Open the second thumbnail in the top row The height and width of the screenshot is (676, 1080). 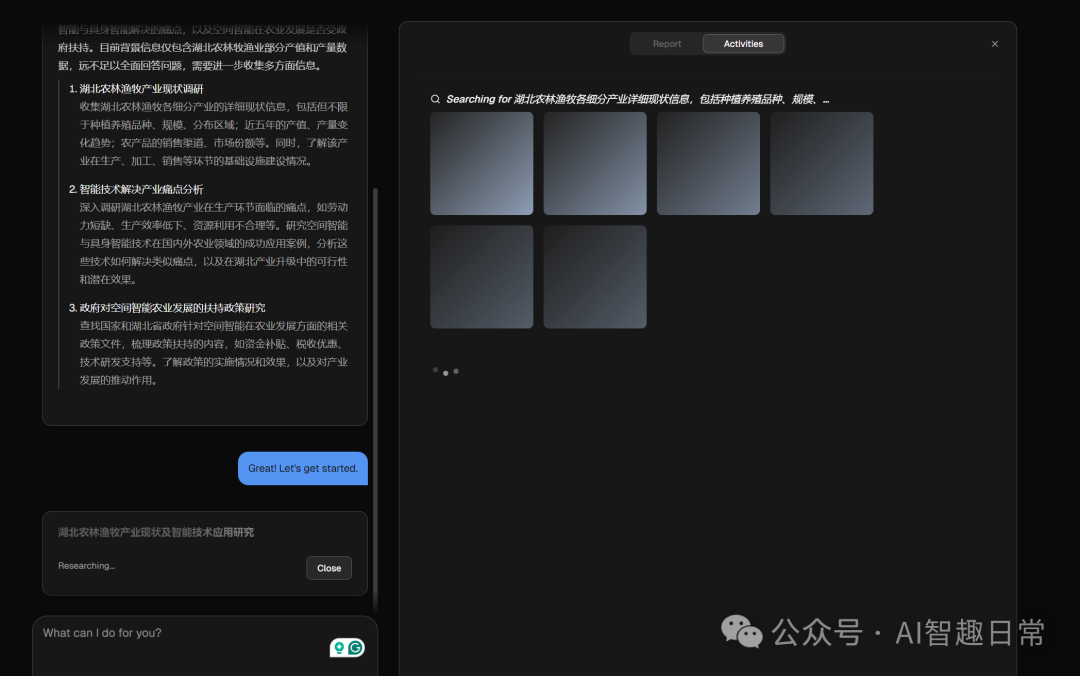click(x=594, y=162)
